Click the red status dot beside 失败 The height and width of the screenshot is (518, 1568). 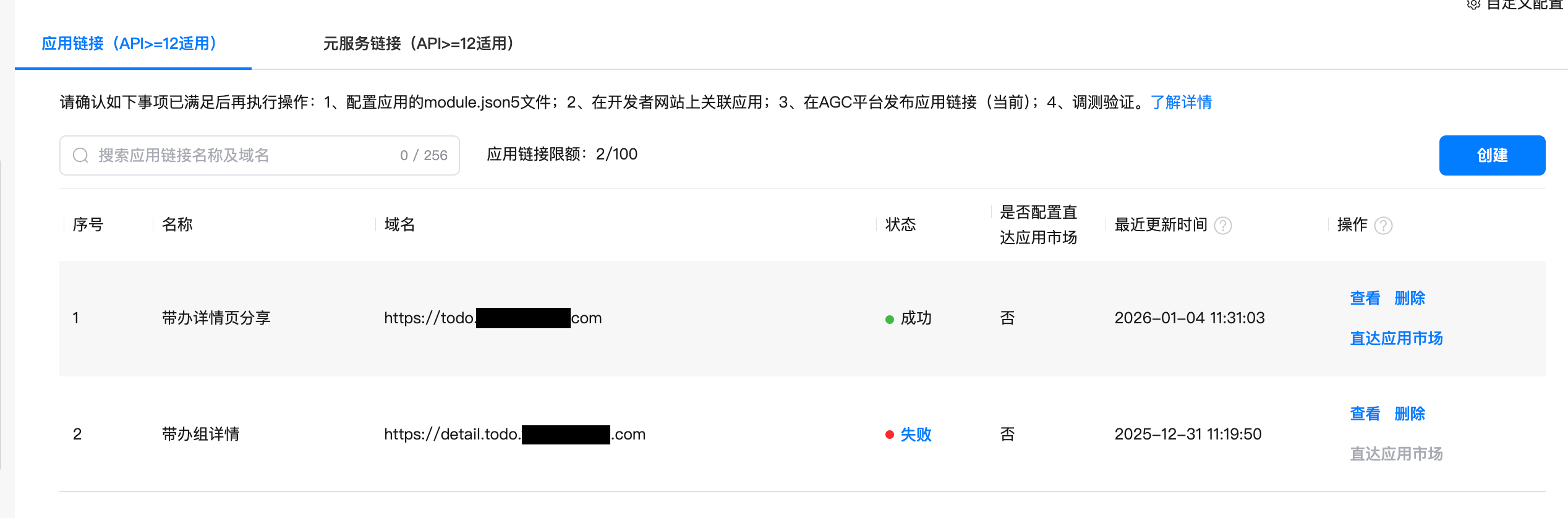888,435
